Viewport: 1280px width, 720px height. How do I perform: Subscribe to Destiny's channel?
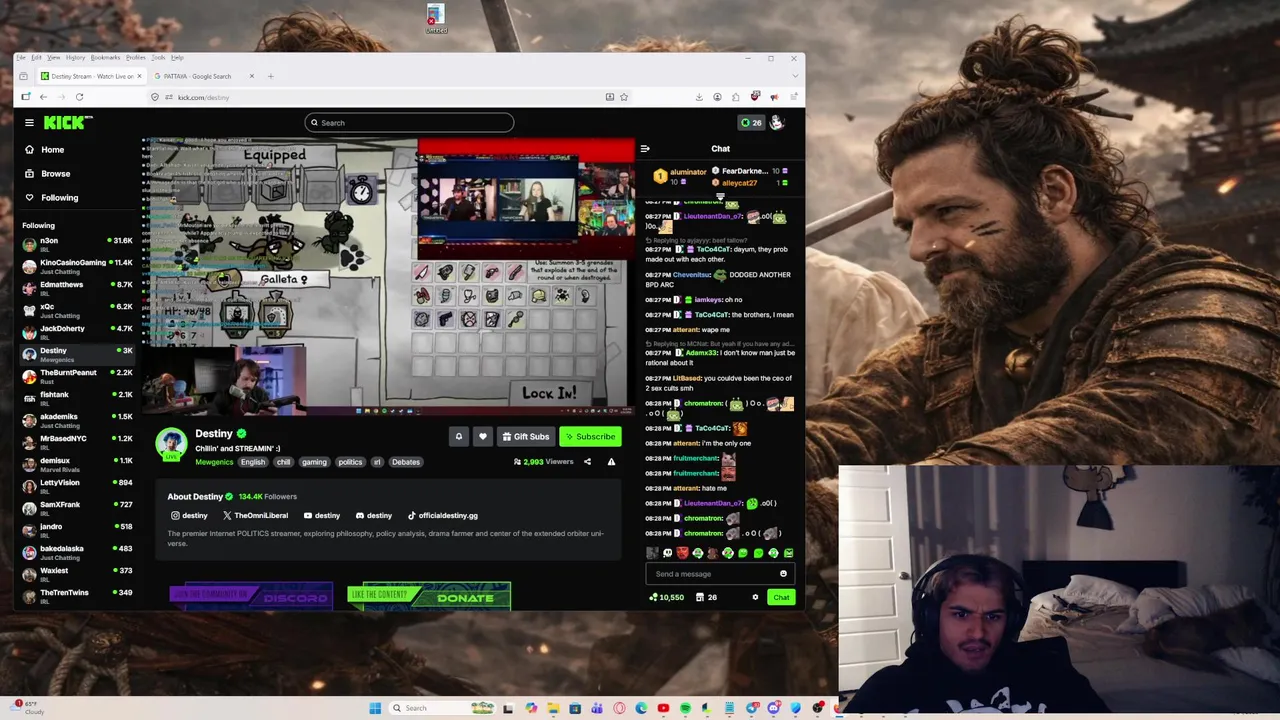590,436
